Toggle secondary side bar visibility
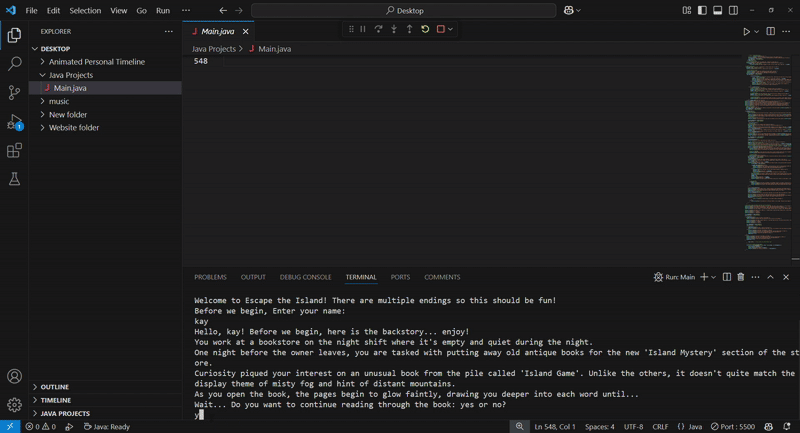The image size is (800, 433). [x=733, y=10]
